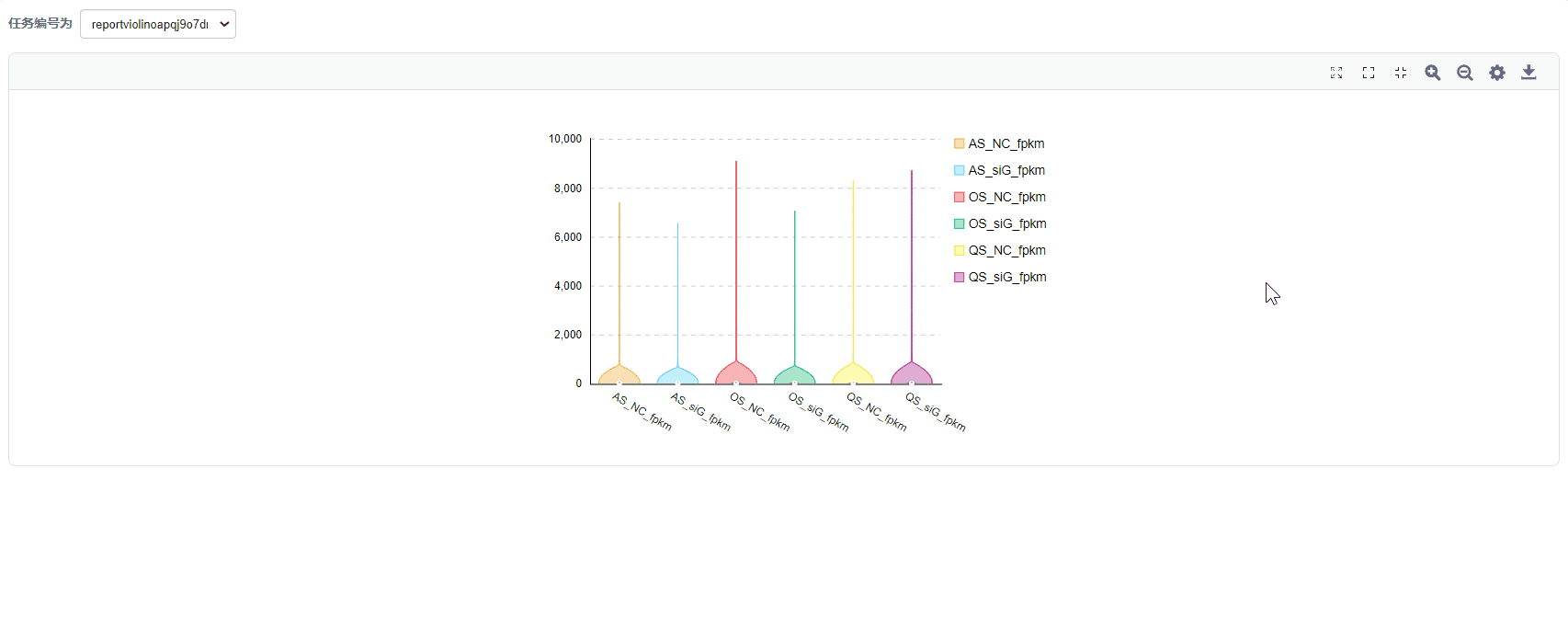Toggle AS_NC_fpkm legend swatch

960,143
